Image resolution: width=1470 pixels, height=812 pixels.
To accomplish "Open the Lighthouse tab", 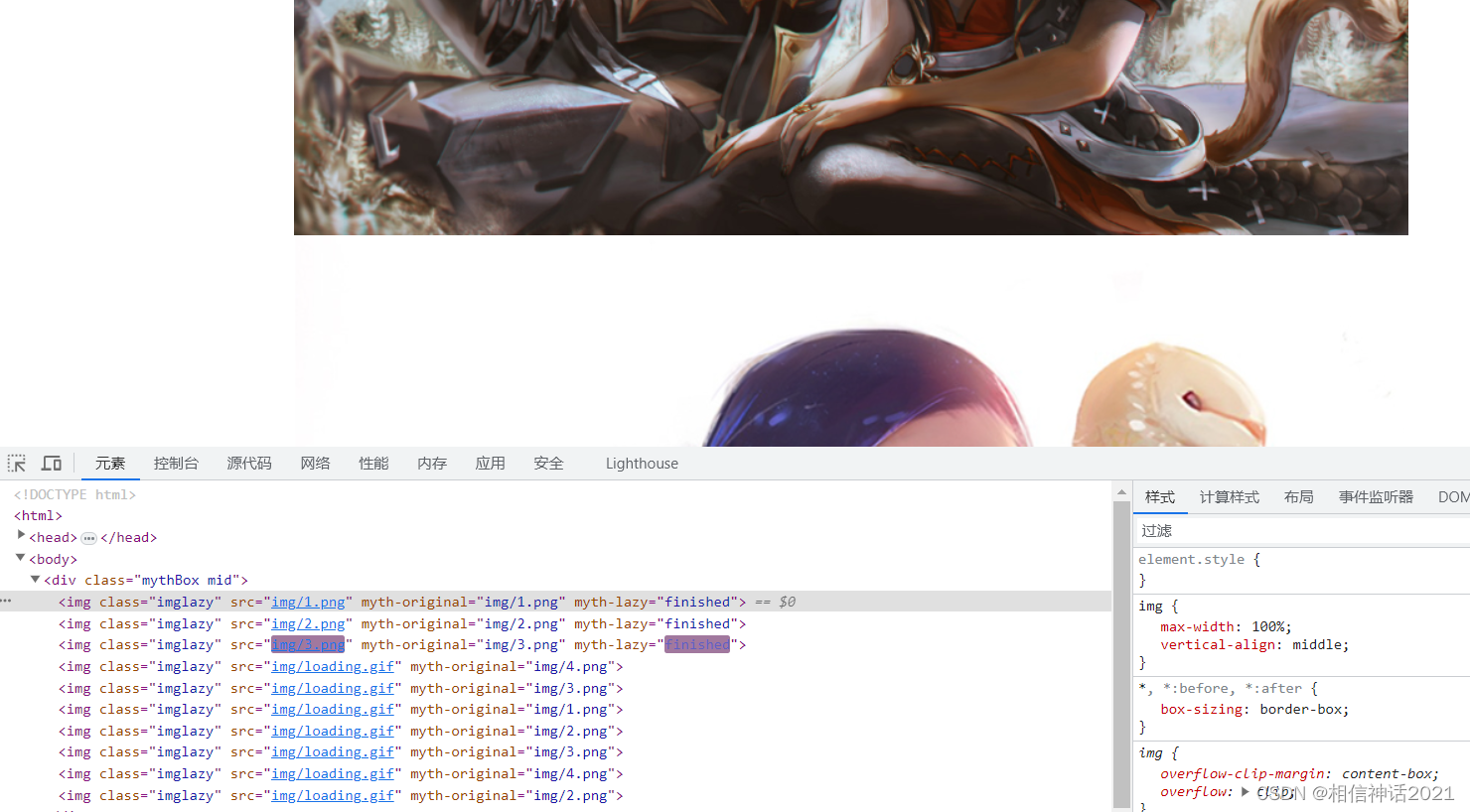I will 642,464.
